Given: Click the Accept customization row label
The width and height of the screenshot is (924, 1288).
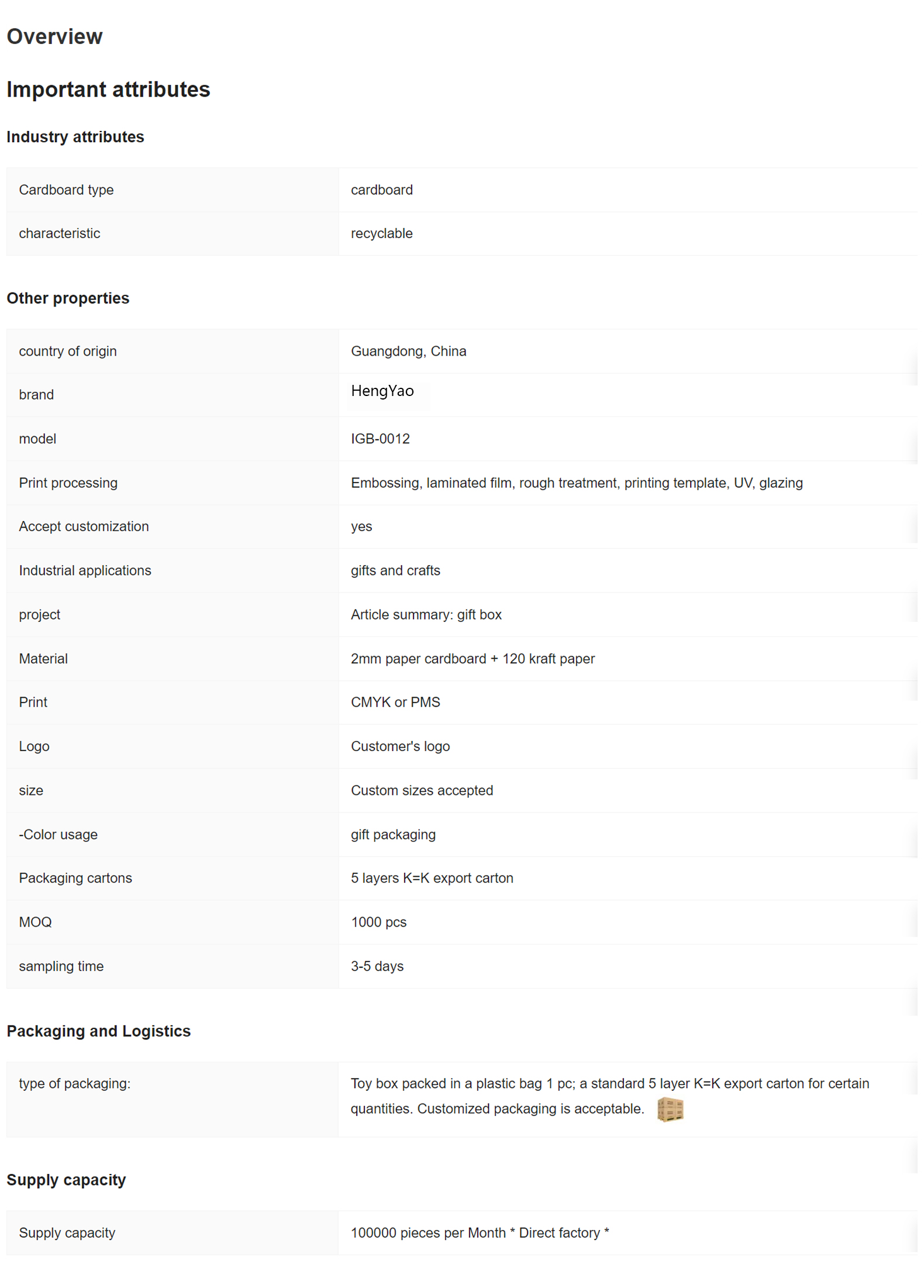Looking at the screenshot, I should pyautogui.click(x=84, y=526).
